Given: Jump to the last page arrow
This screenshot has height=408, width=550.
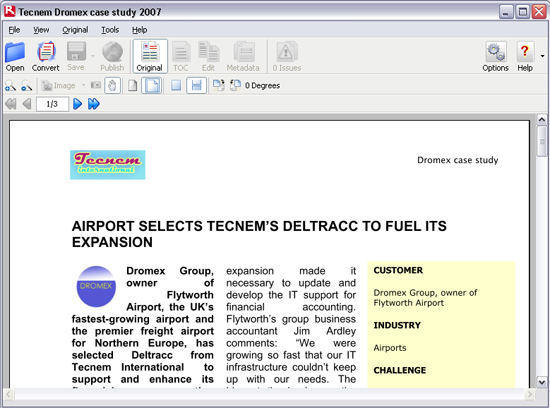Looking at the screenshot, I should [94, 104].
